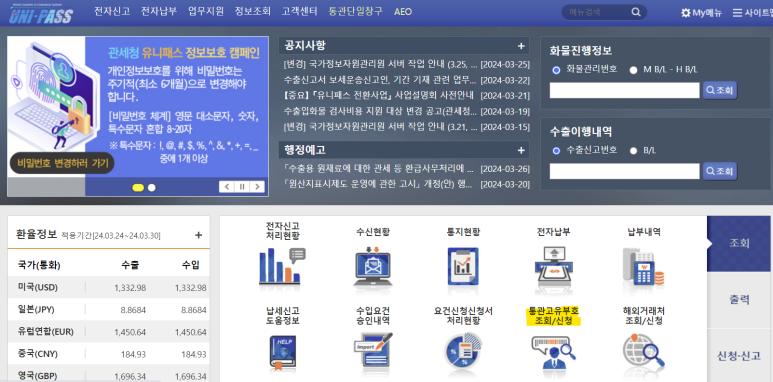Select 수출신고번호 radio option
The width and height of the screenshot is (773, 382).
point(557,150)
